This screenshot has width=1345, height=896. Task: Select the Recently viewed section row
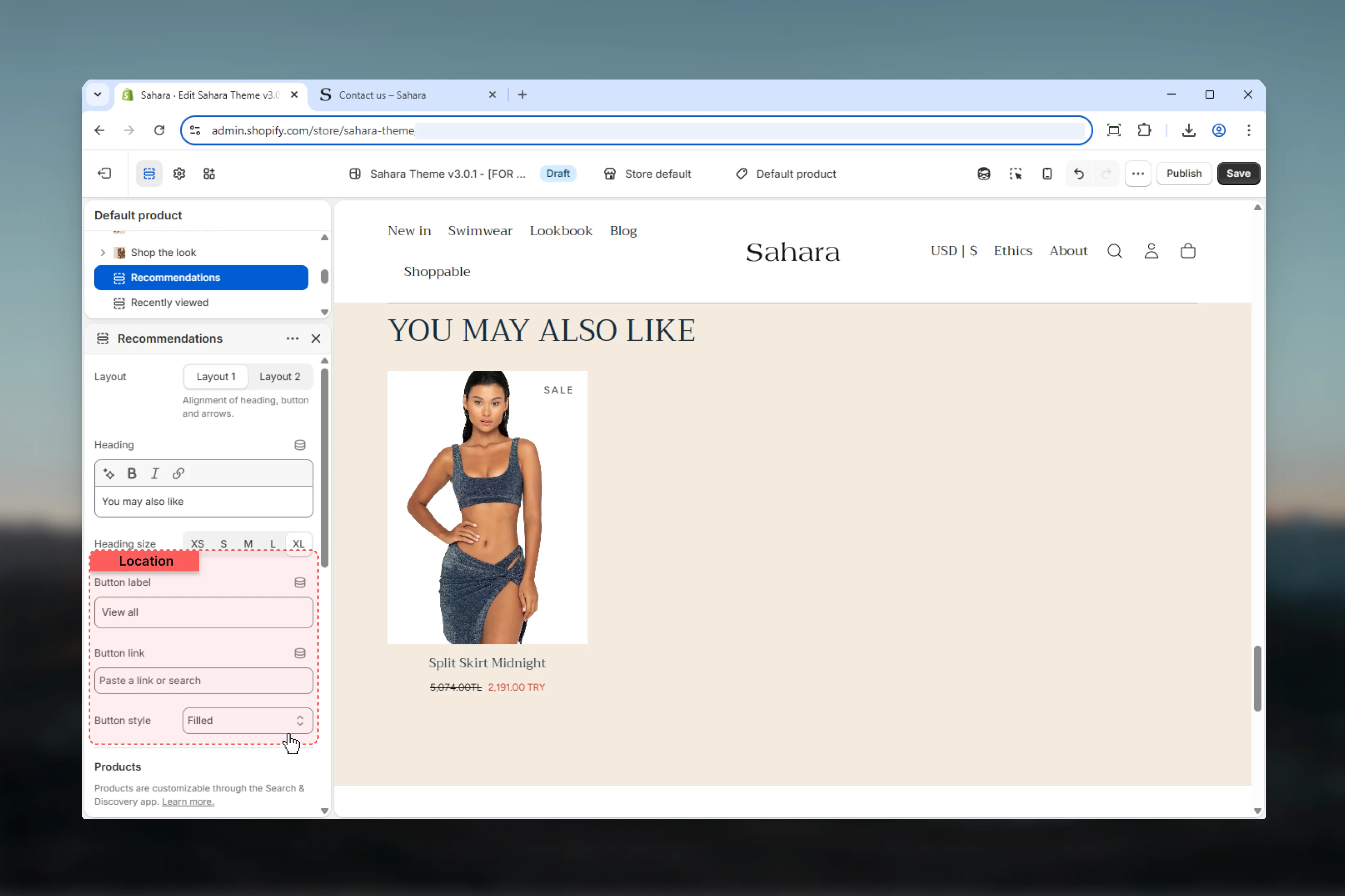coord(201,302)
